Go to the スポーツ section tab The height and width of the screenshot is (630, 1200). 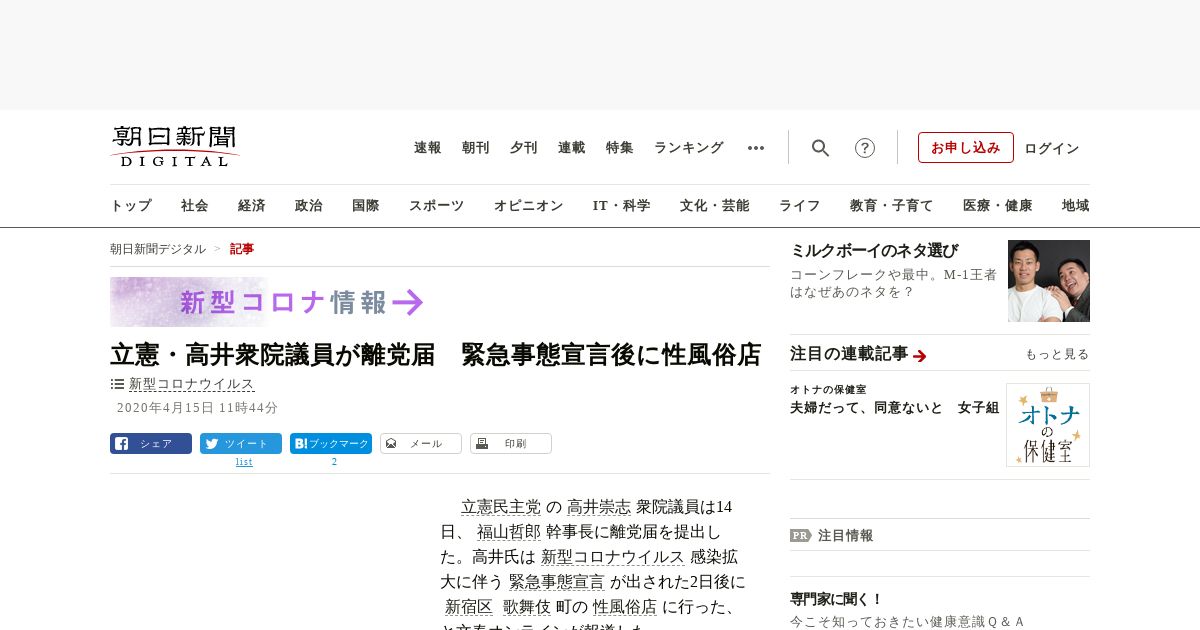[436, 206]
